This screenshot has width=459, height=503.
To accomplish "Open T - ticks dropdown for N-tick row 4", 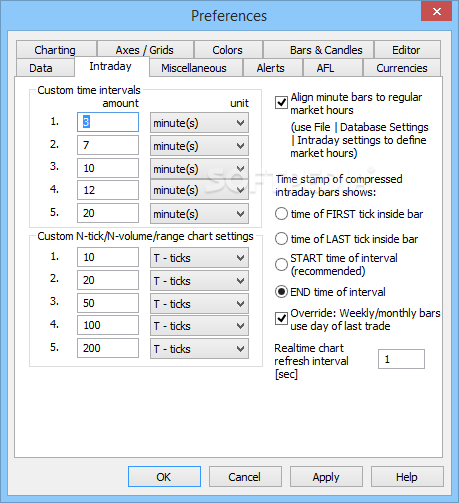I will [199, 326].
